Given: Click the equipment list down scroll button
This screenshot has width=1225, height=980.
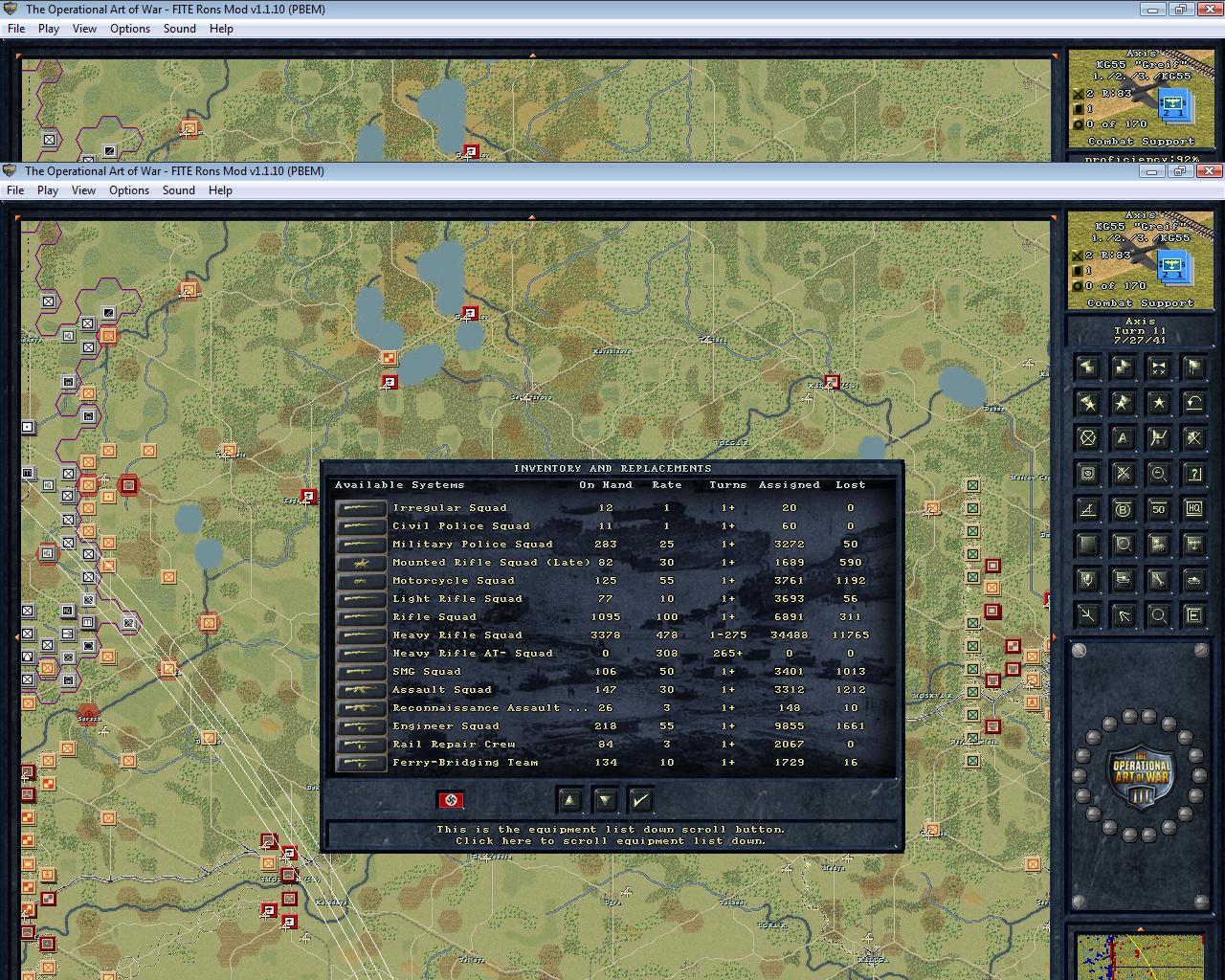Looking at the screenshot, I should pos(605,800).
